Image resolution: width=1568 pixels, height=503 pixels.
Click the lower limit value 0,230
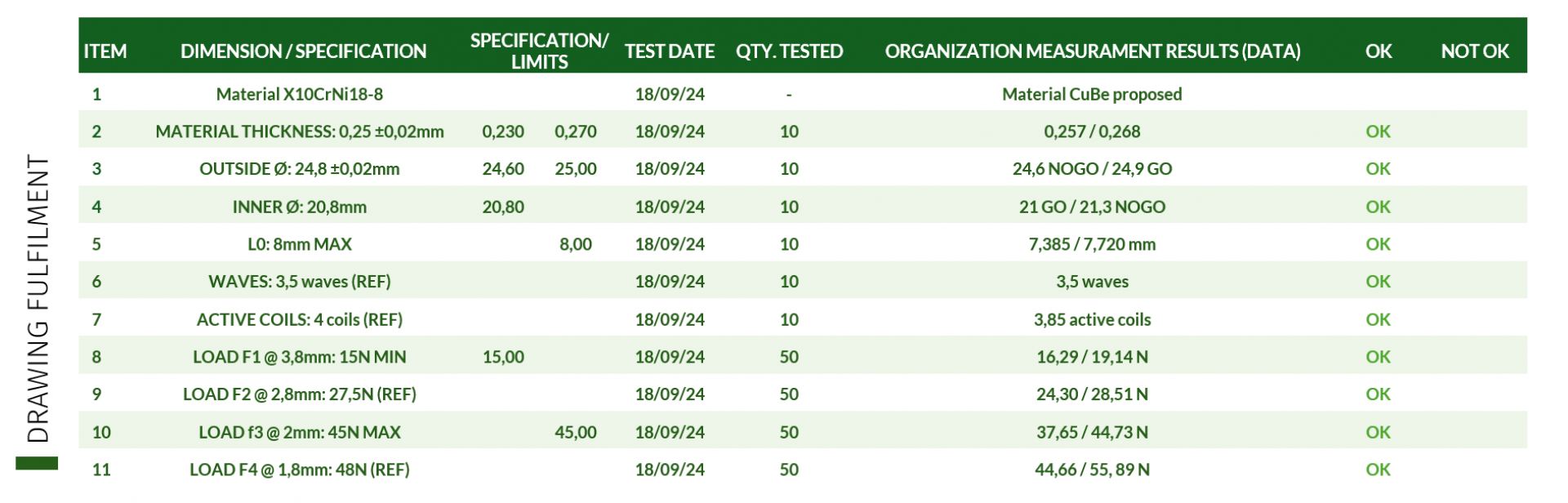pos(503,131)
